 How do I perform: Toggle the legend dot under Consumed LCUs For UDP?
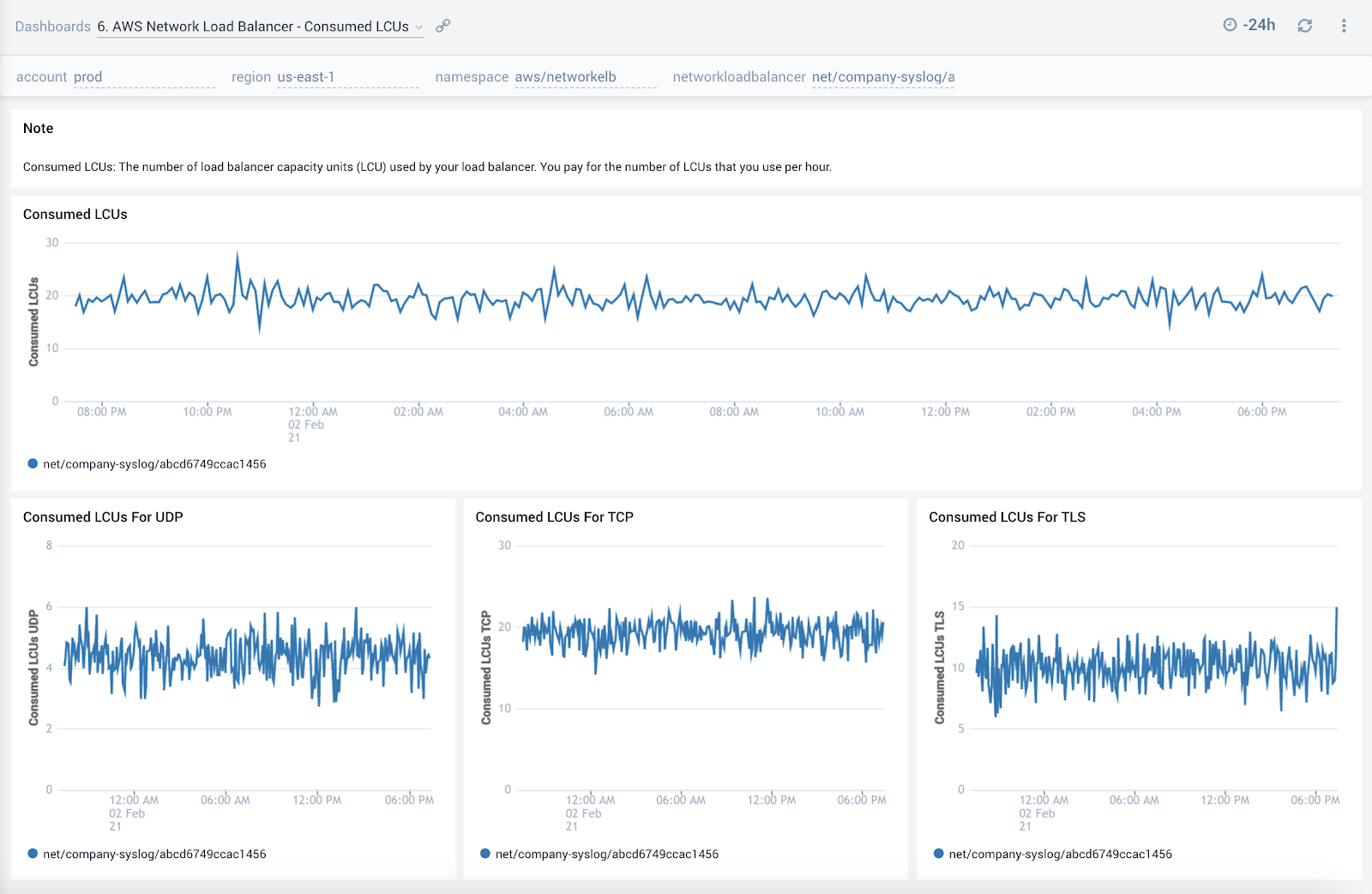point(32,854)
